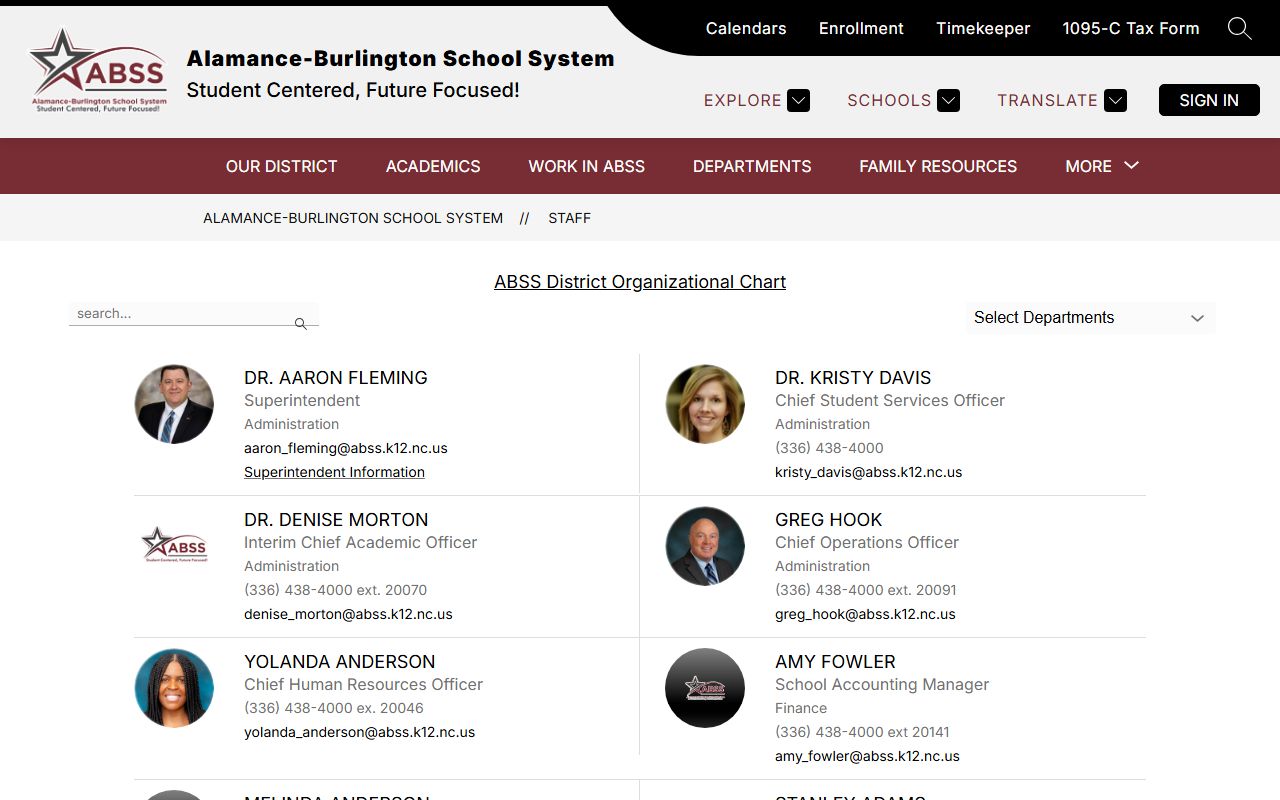The image size is (1280, 800).
Task: Click Amy Fowler's phone number ext 20141
Action: click(x=862, y=732)
